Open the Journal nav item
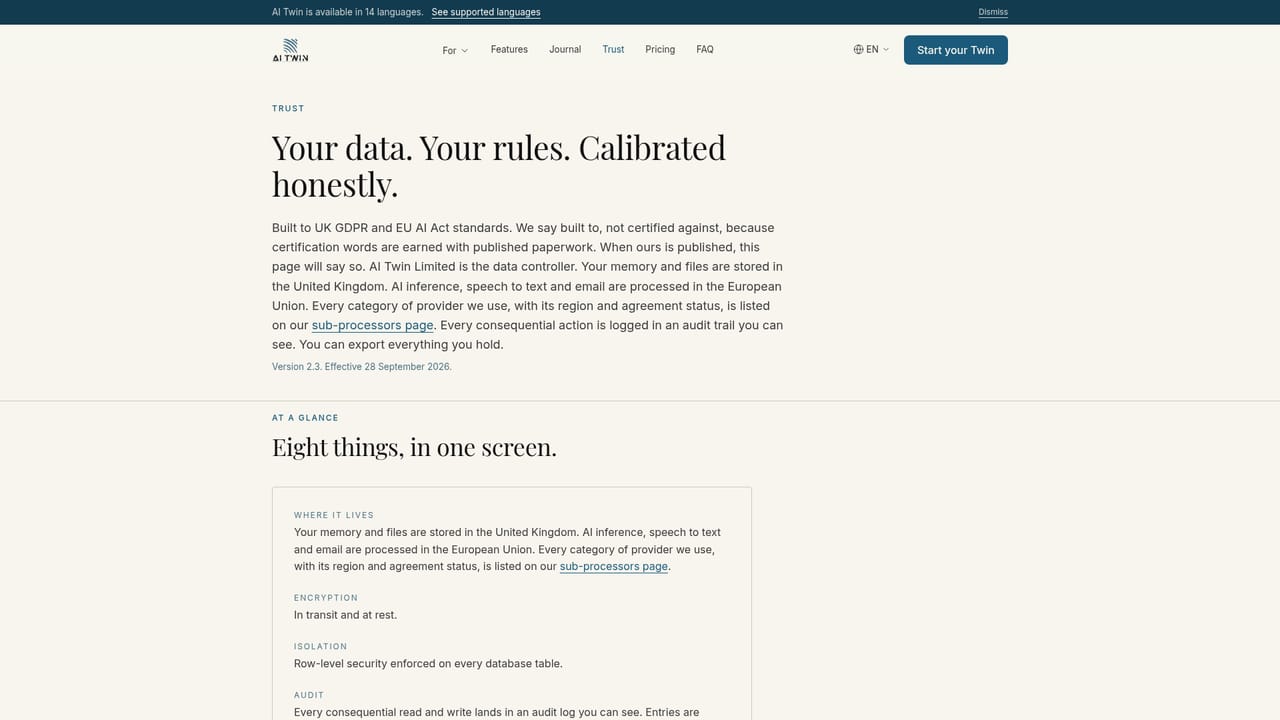Image resolution: width=1280 pixels, height=720 pixels. pos(565,49)
